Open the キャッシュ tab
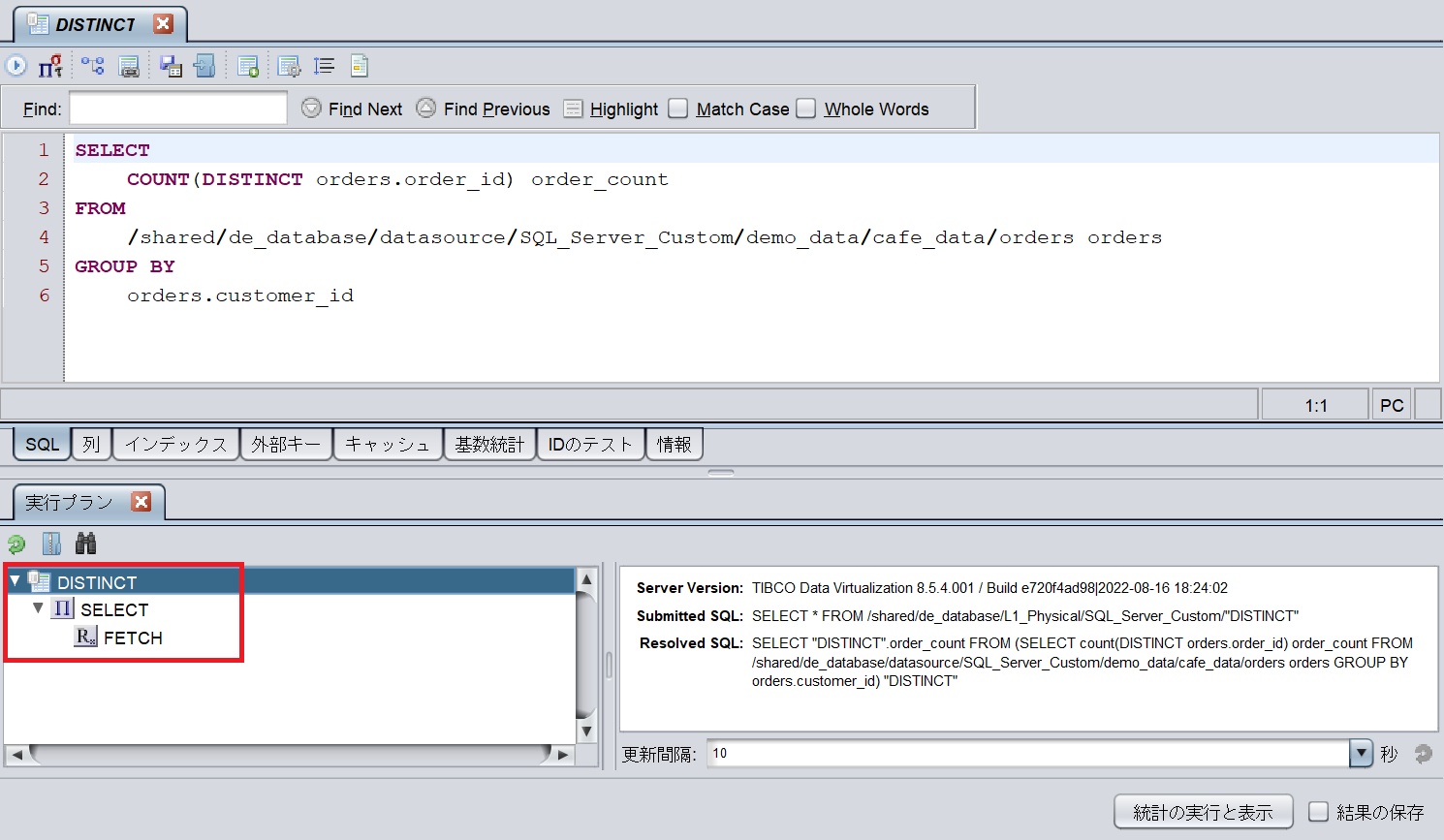 (388, 444)
